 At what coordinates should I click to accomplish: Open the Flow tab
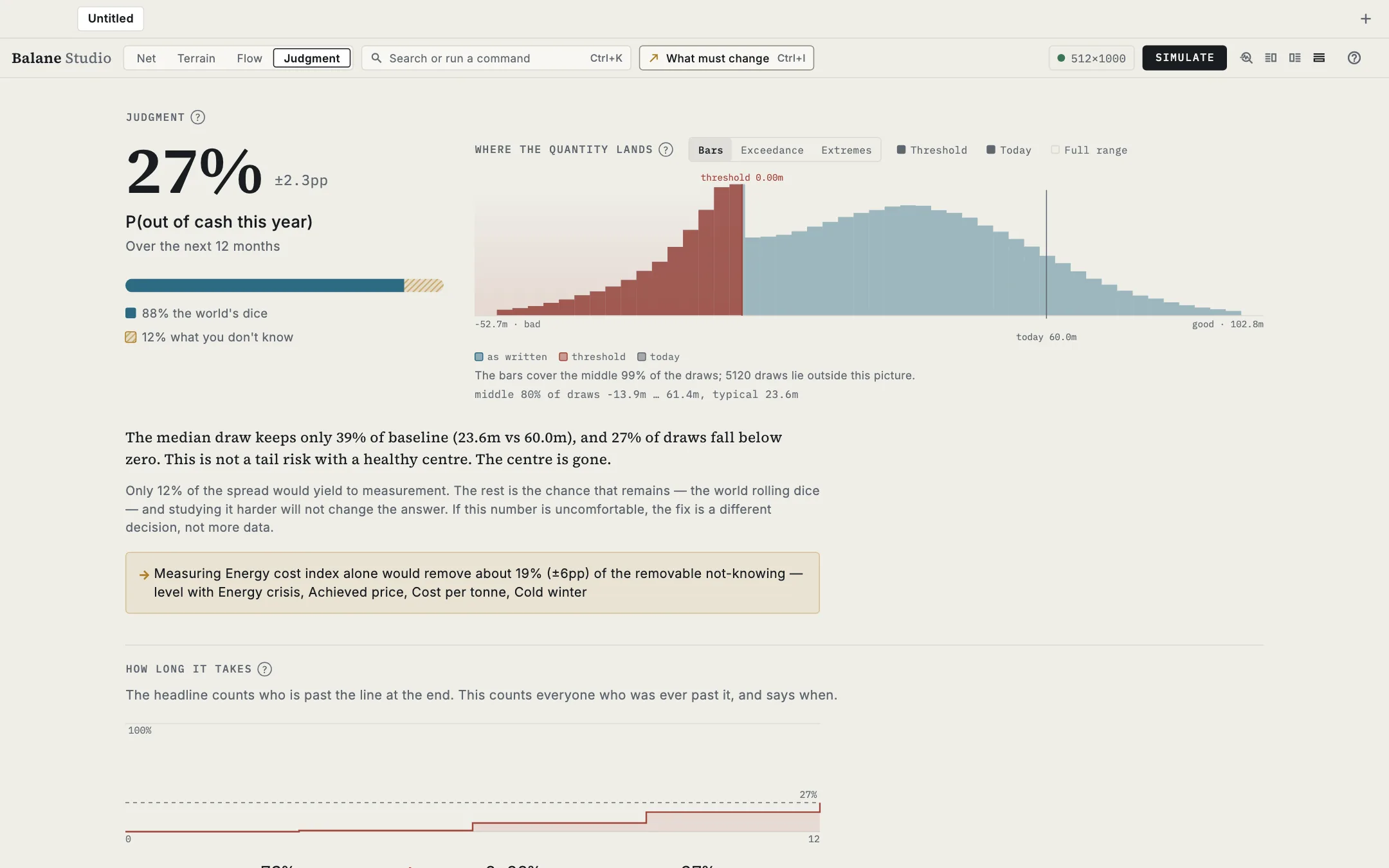pos(250,58)
